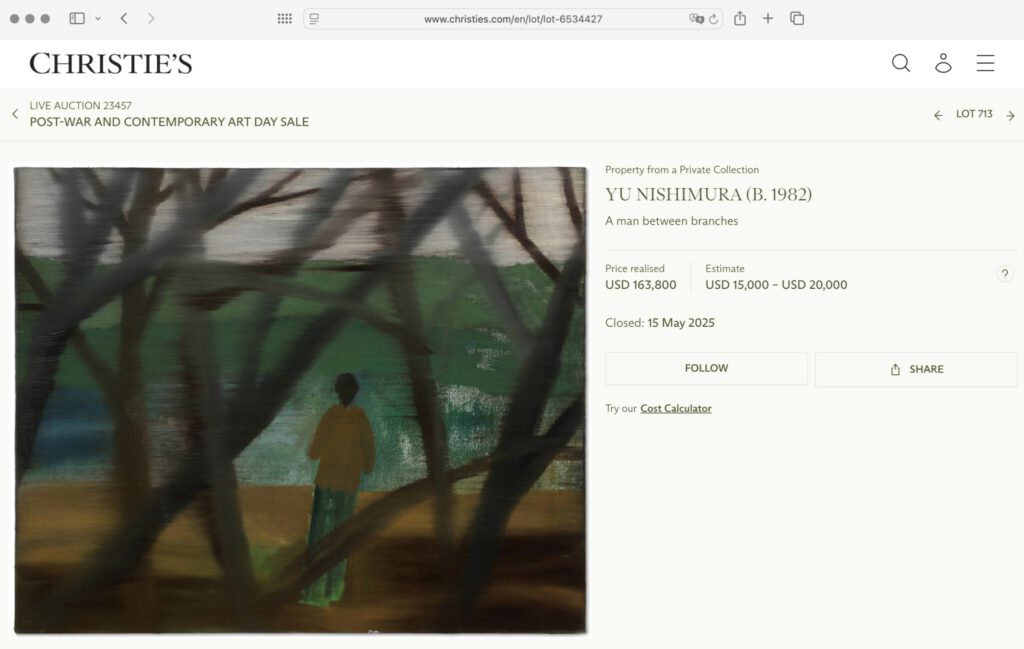
Task: Return to auction with back chevron
Action: click(15, 114)
